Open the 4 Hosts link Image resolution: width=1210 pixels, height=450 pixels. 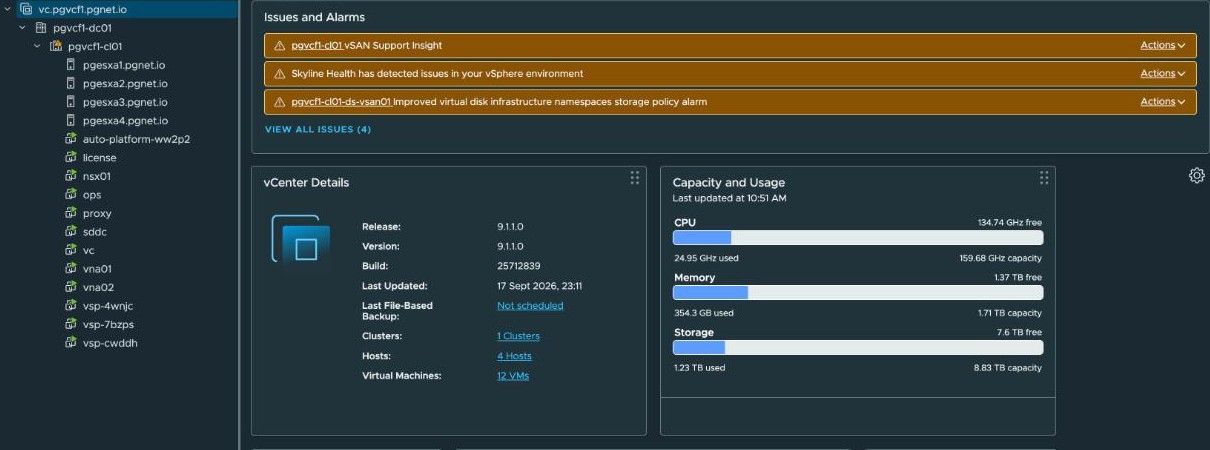pyautogui.click(x=514, y=356)
